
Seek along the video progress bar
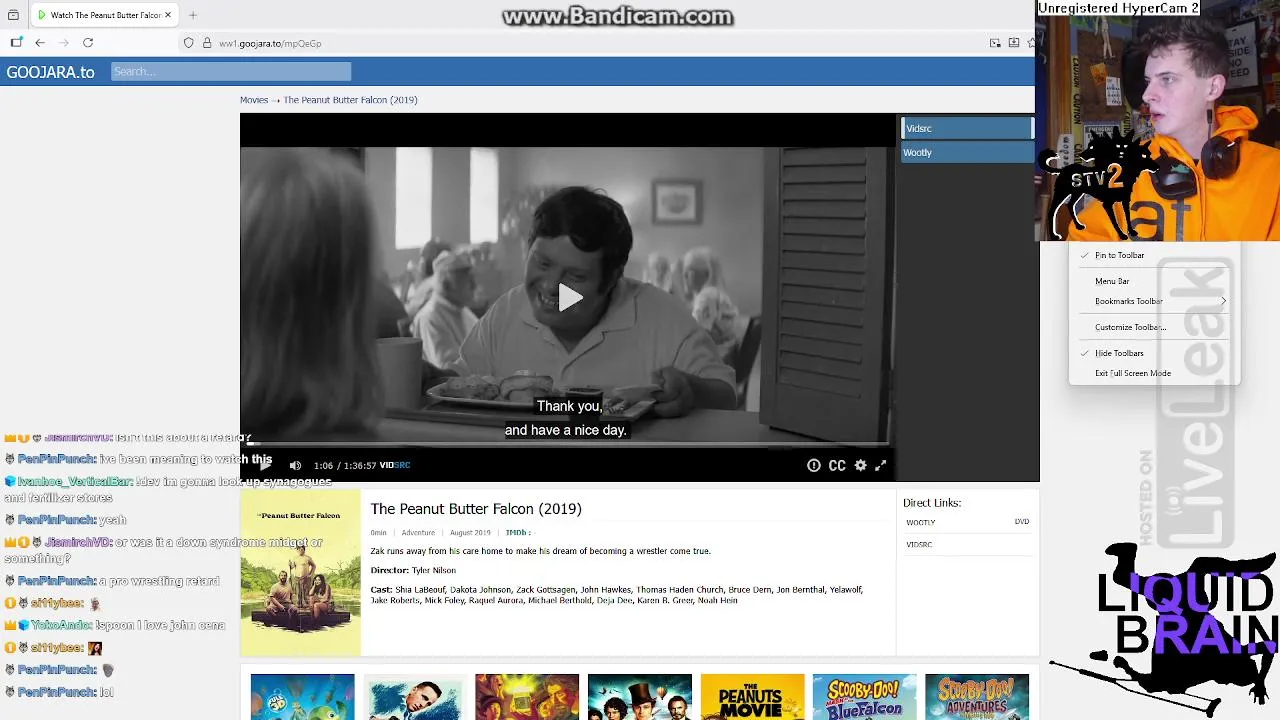pos(568,443)
